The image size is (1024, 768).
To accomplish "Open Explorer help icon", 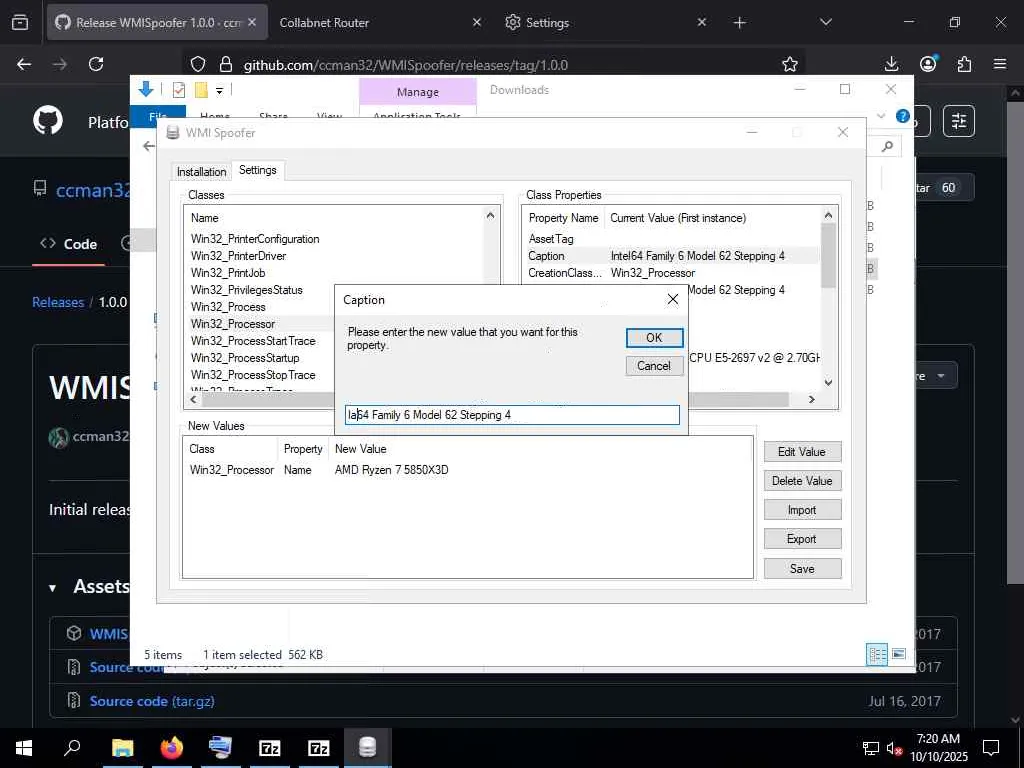I will point(903,116).
